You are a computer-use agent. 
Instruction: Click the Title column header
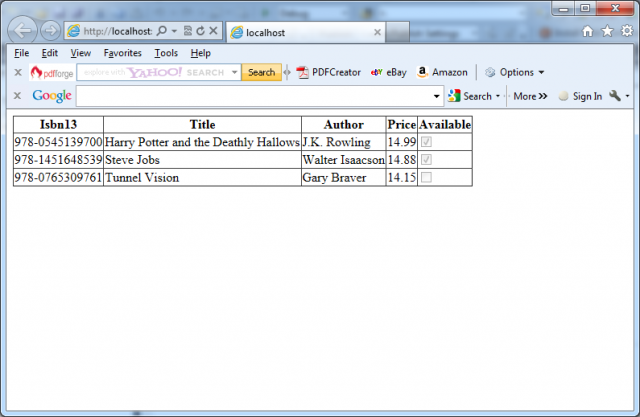pyautogui.click(x=202, y=124)
